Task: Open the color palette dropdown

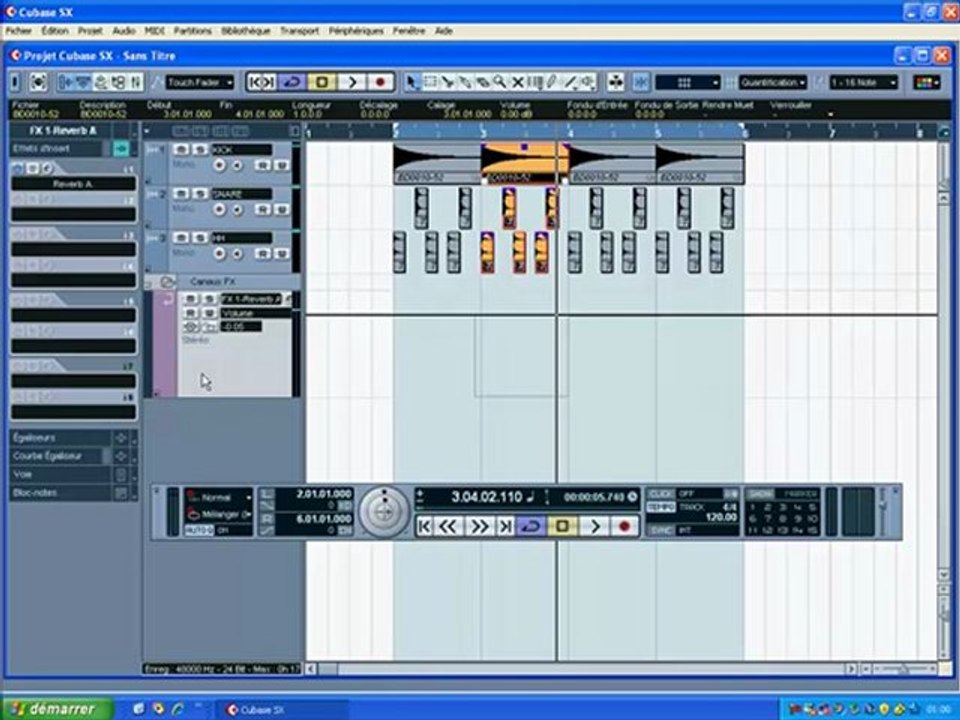Action: 926,82
